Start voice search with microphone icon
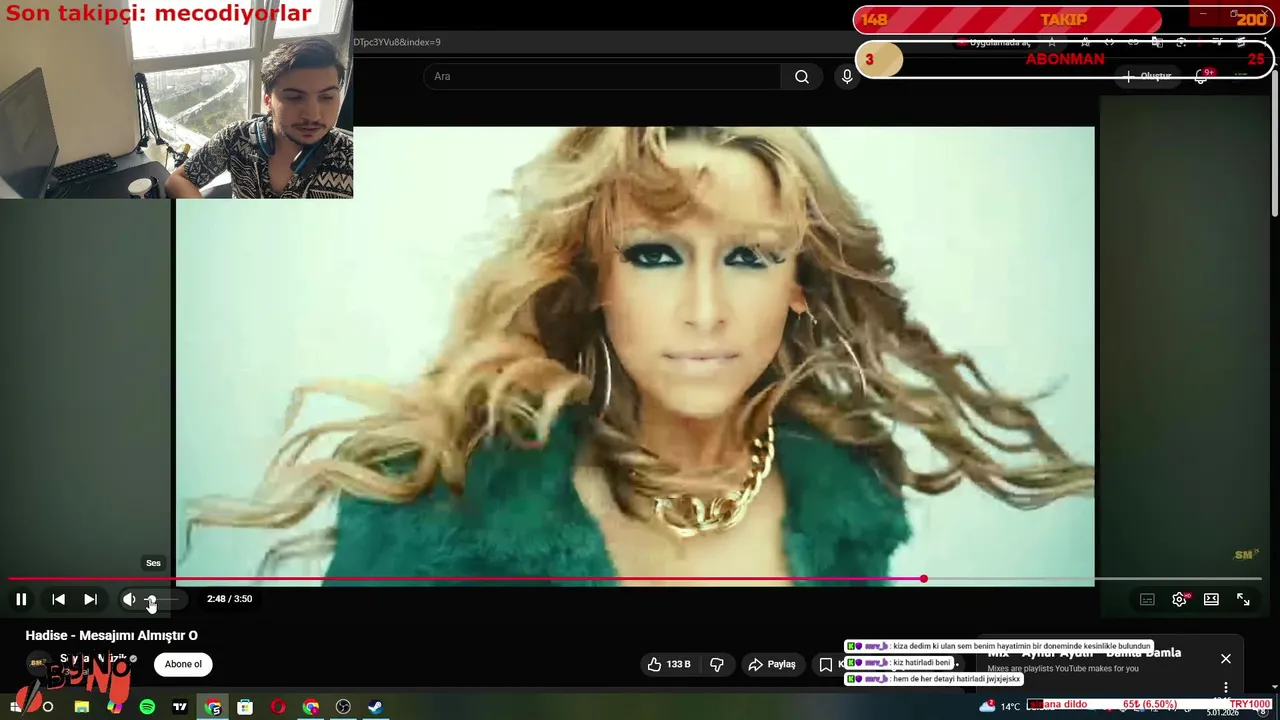 point(847,76)
